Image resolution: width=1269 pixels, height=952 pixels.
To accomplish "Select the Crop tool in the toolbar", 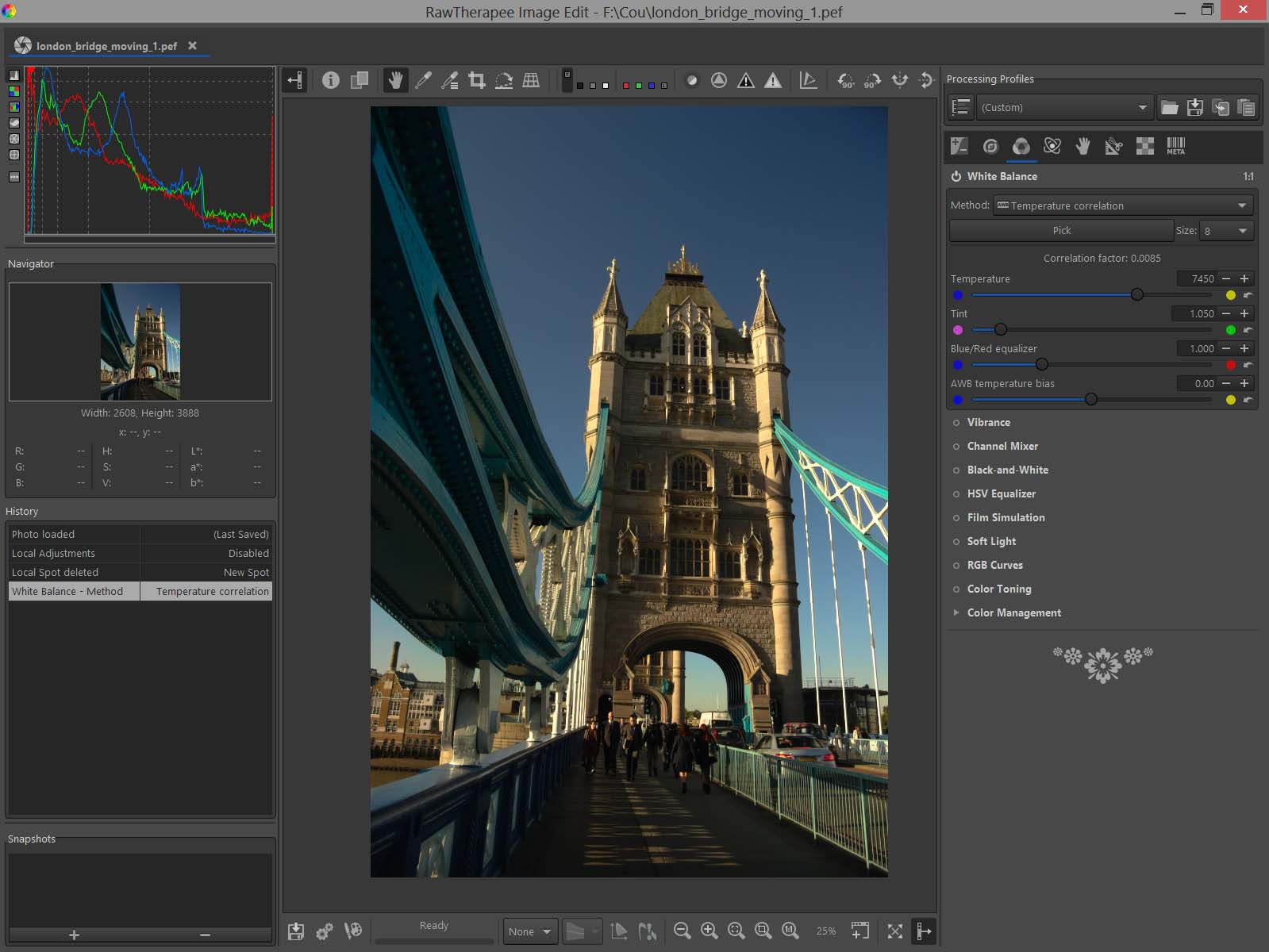I will [476, 80].
